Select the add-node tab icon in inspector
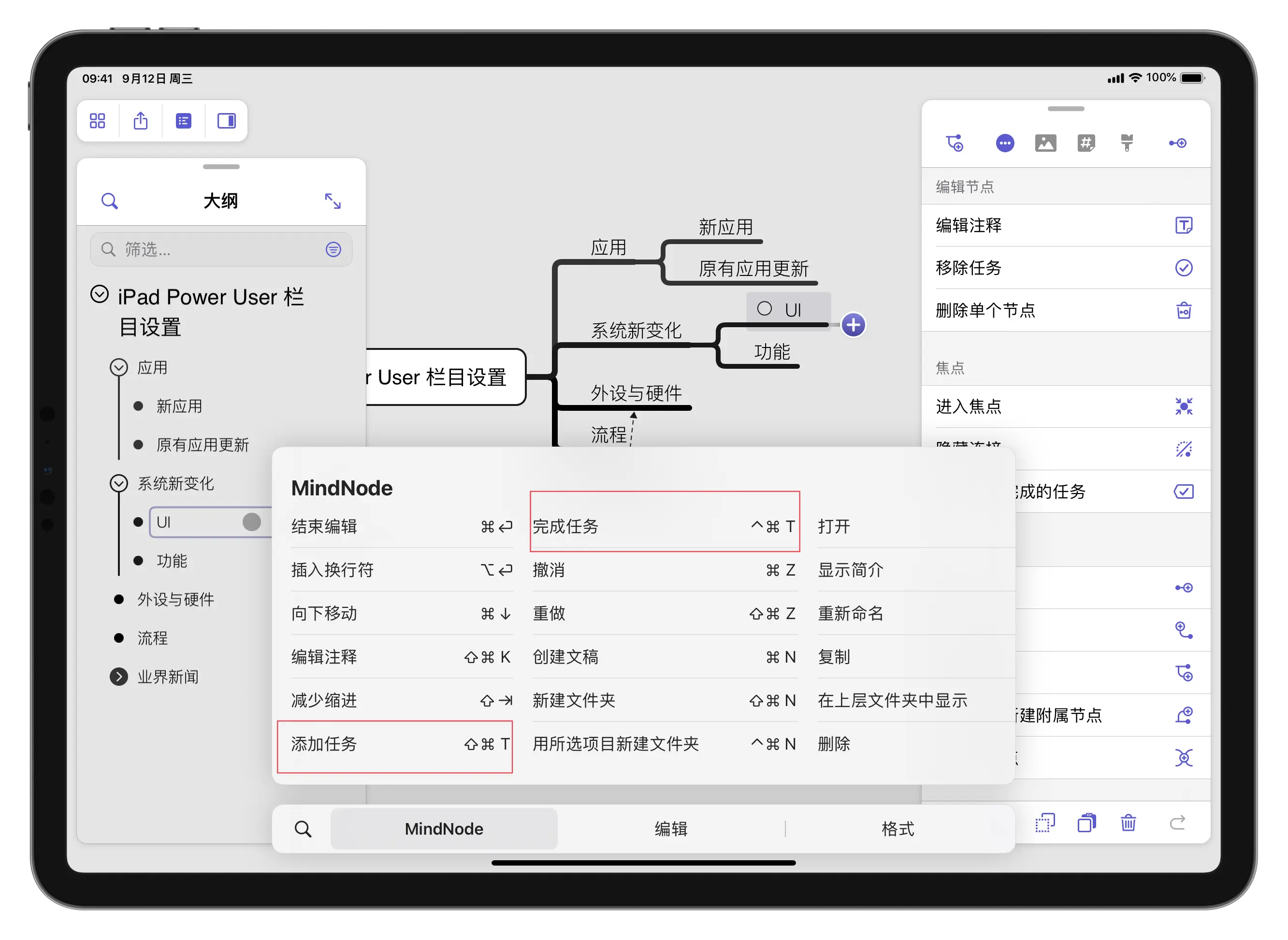 coord(955,143)
